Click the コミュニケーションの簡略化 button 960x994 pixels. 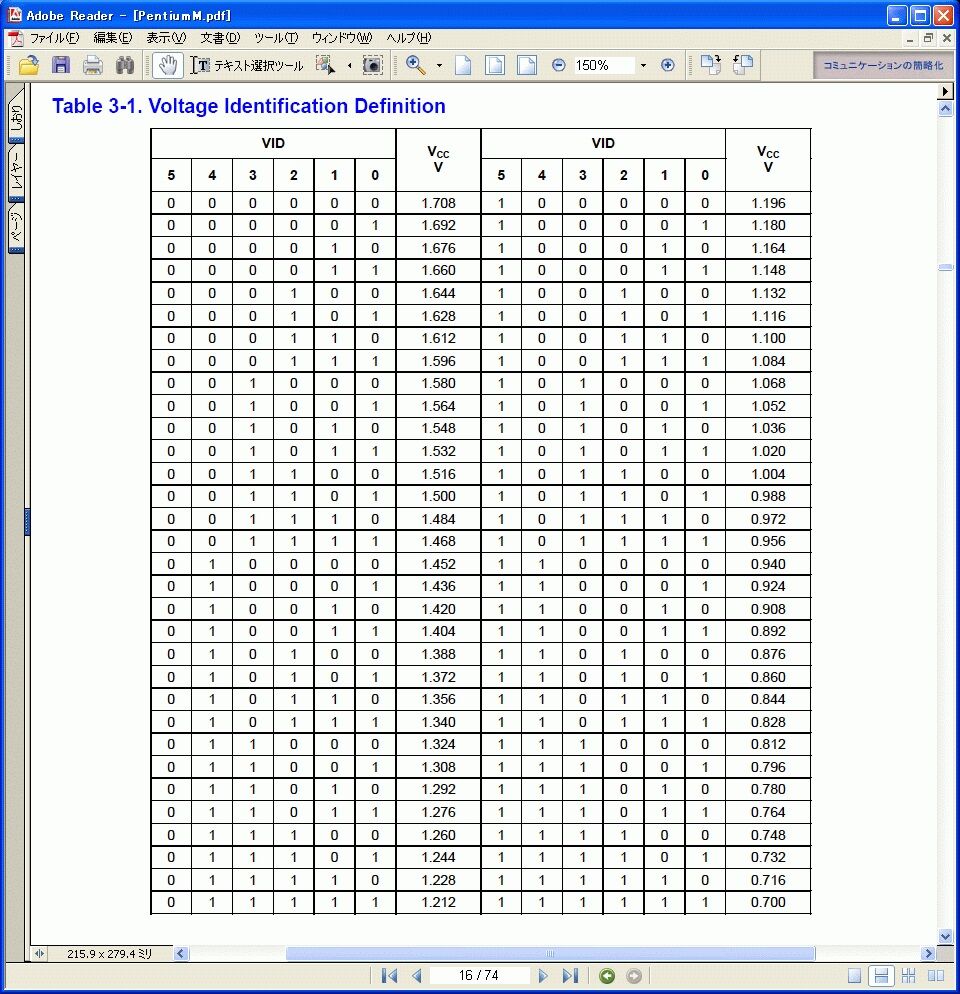(x=883, y=65)
